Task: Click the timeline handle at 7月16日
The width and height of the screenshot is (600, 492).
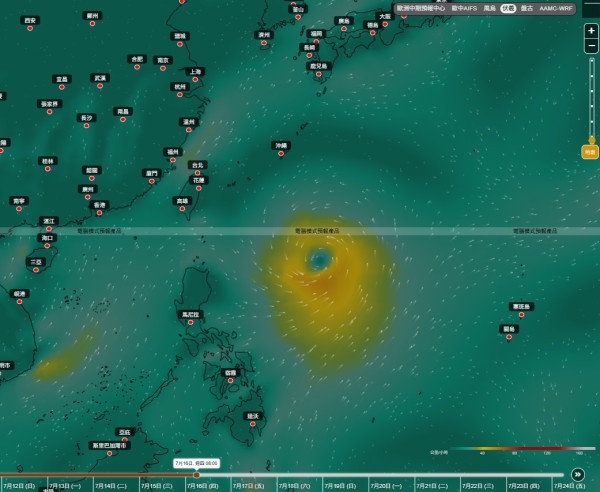Action: pos(196,475)
